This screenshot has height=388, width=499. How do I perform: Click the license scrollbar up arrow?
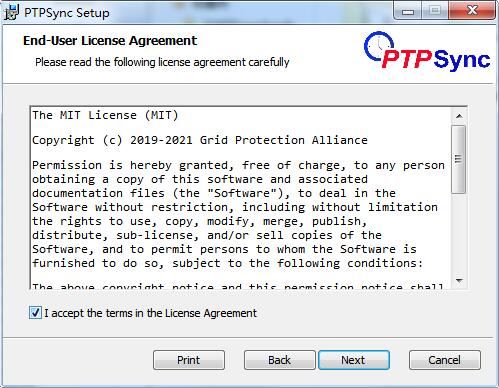coord(459,116)
